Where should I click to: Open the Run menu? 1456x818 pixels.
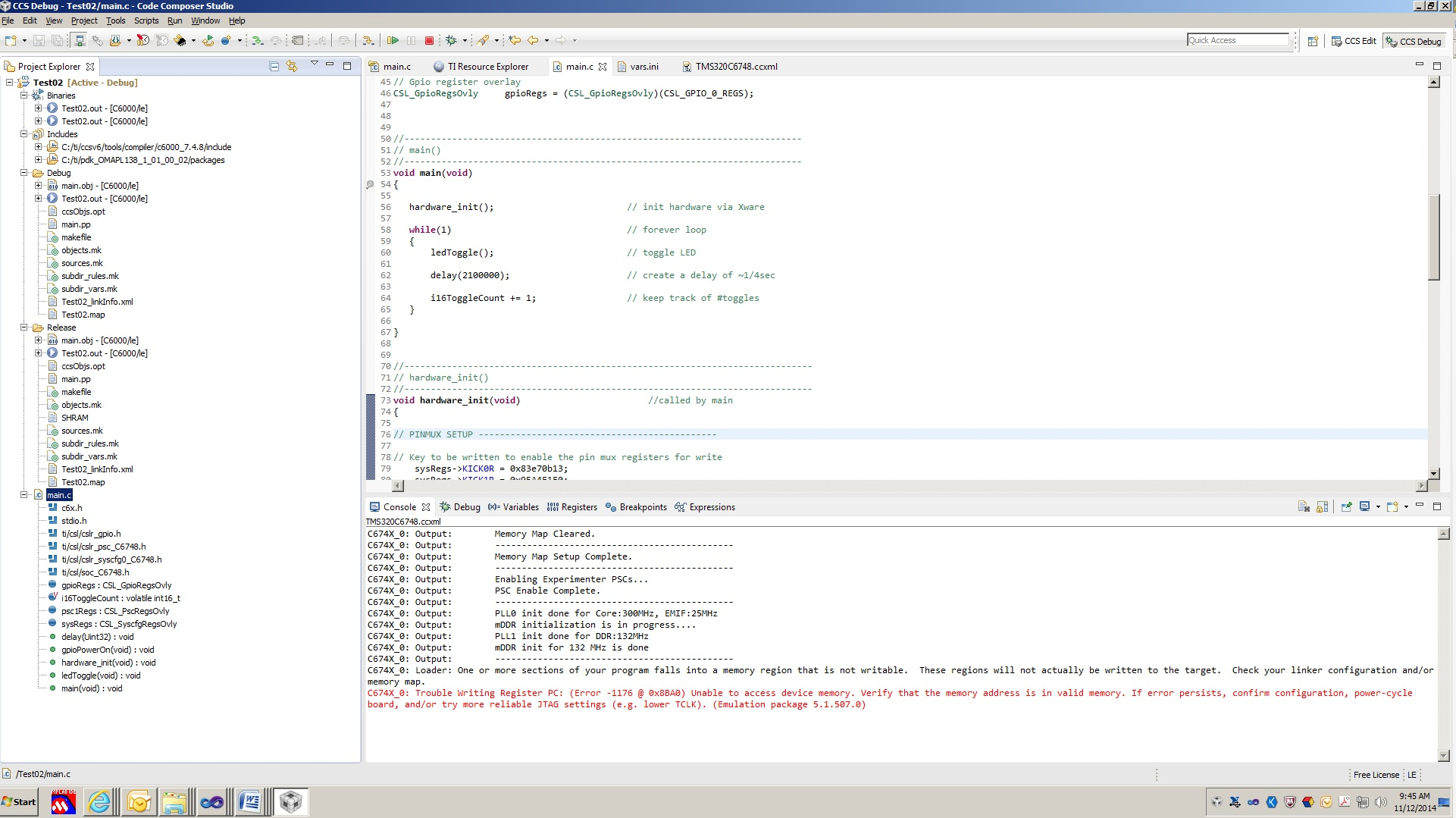click(174, 20)
